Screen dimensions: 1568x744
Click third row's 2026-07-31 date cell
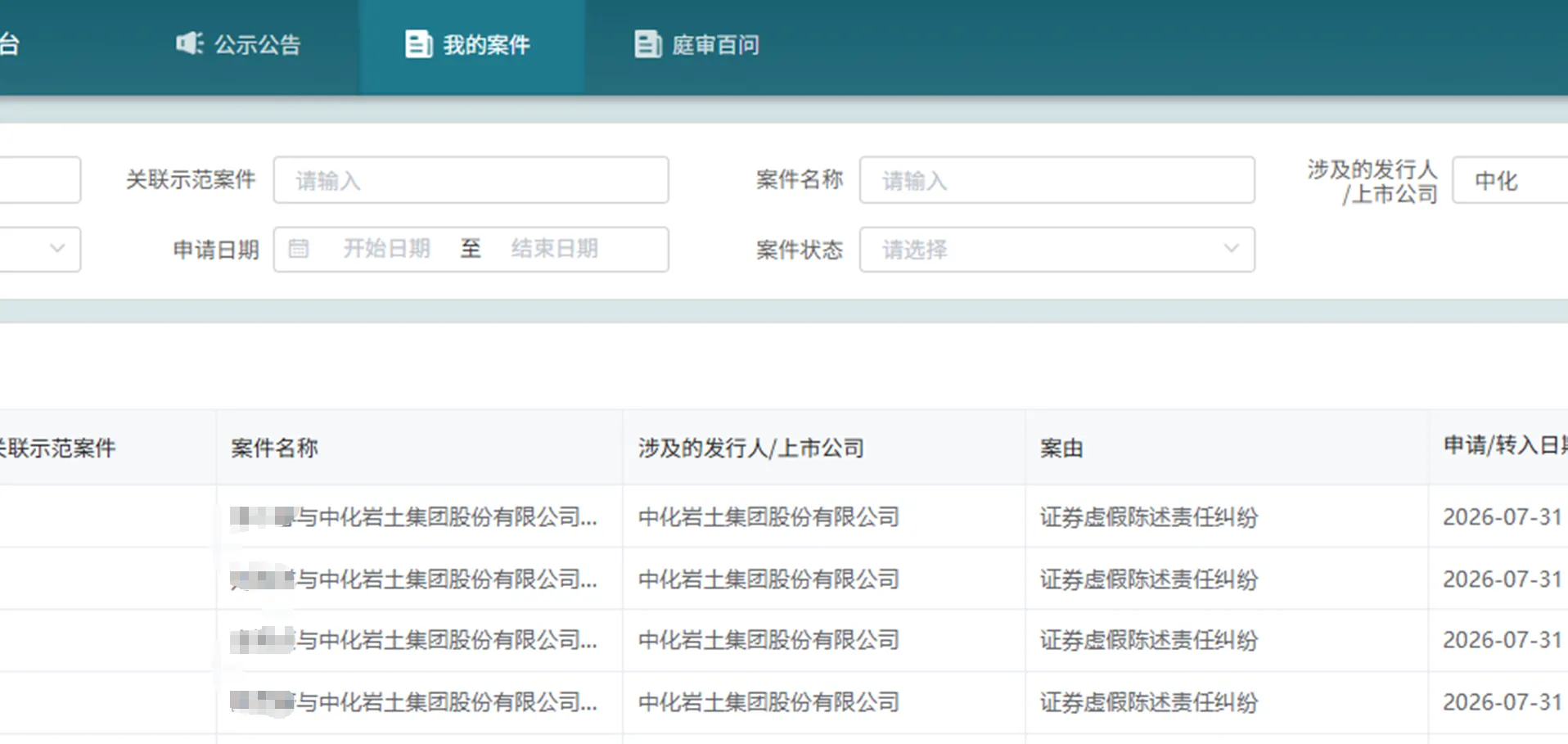coord(1503,640)
